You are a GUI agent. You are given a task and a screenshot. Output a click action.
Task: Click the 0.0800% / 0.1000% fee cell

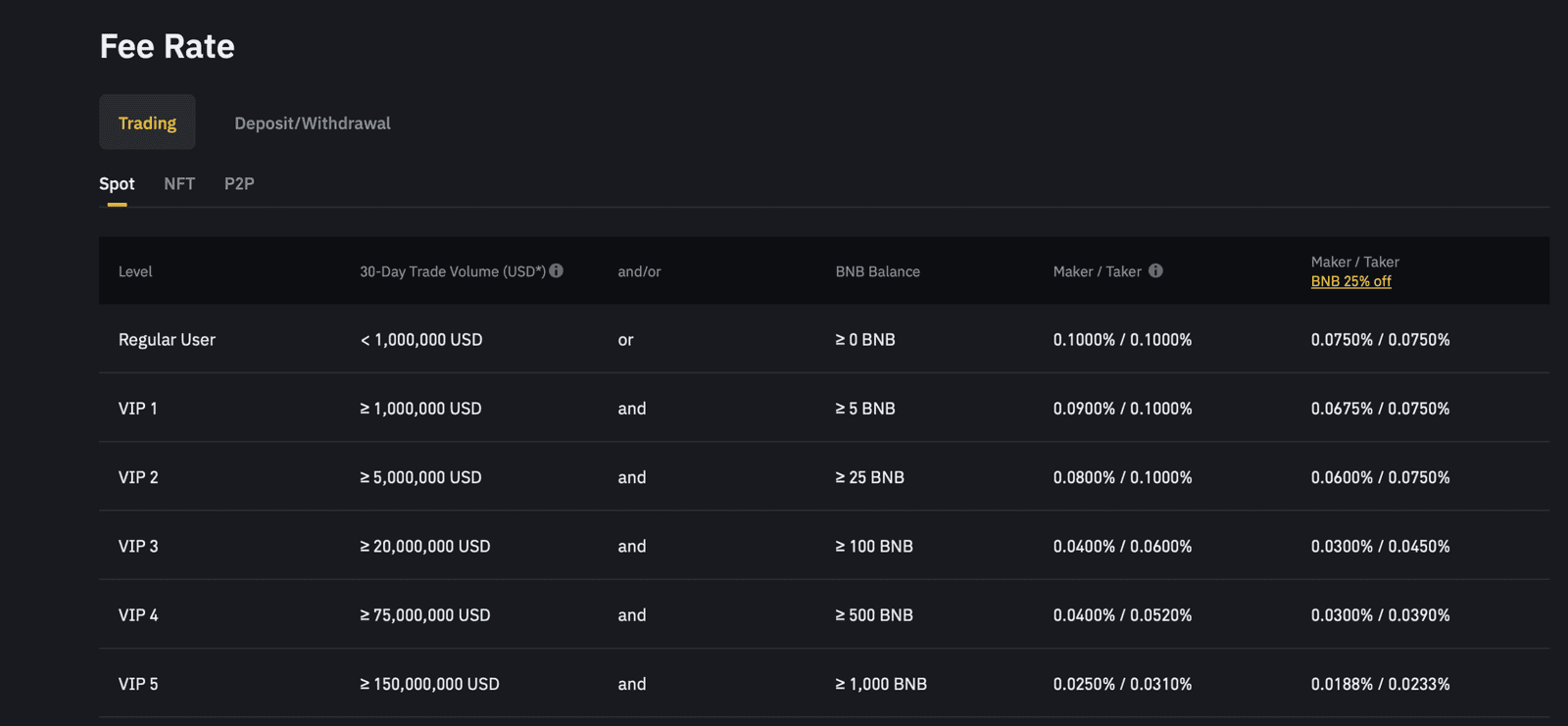[x=1123, y=477]
